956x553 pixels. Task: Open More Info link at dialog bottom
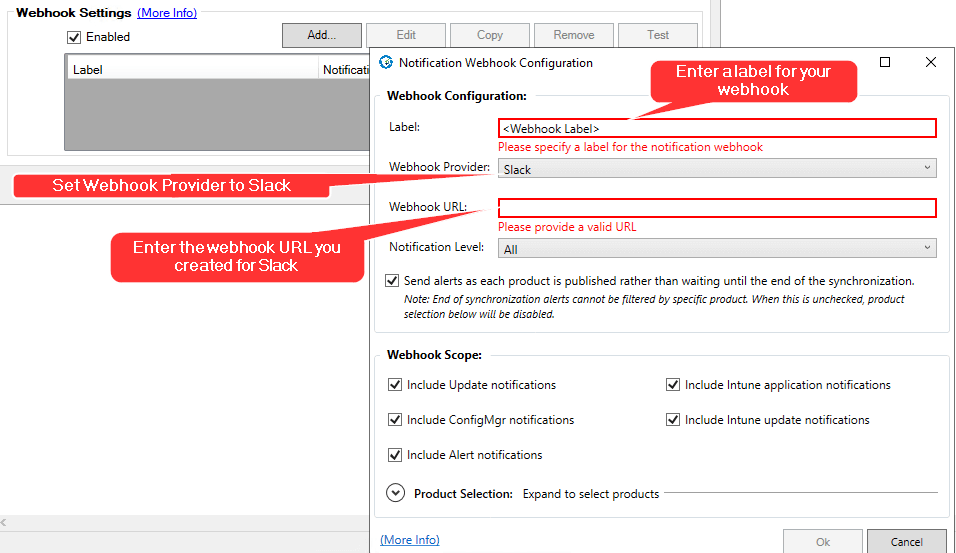click(410, 540)
